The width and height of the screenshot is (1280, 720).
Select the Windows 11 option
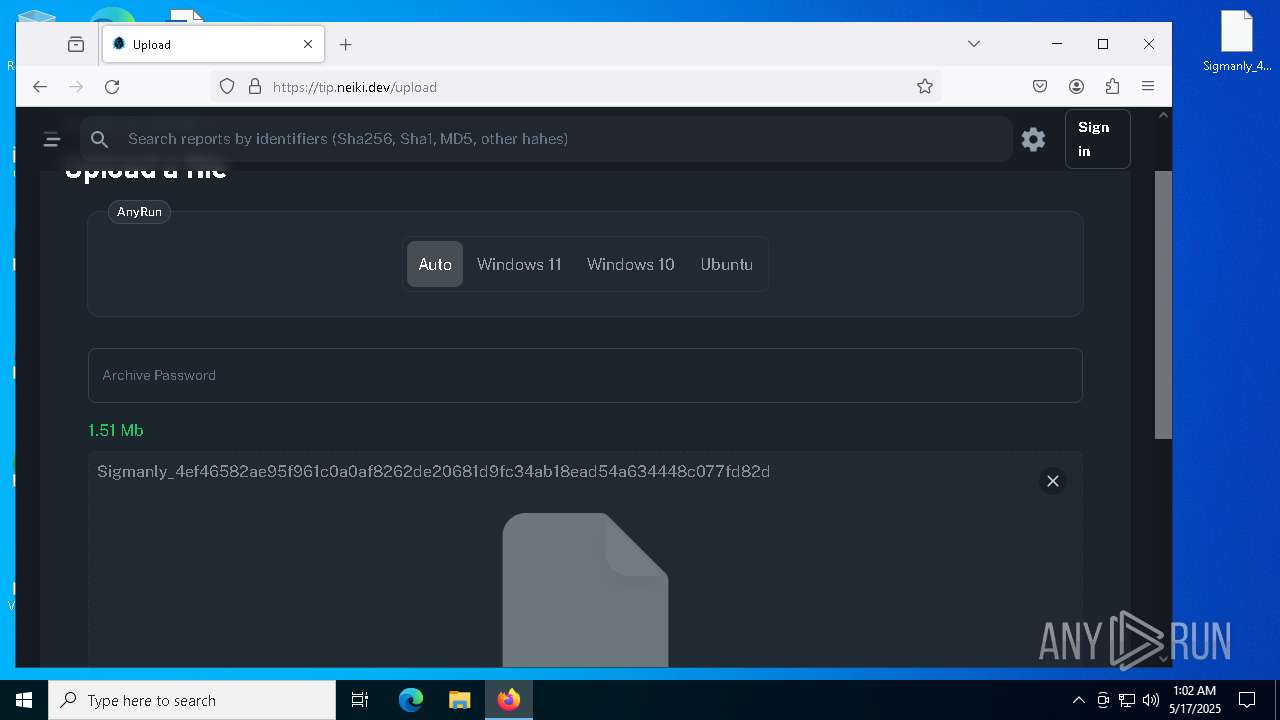(519, 264)
